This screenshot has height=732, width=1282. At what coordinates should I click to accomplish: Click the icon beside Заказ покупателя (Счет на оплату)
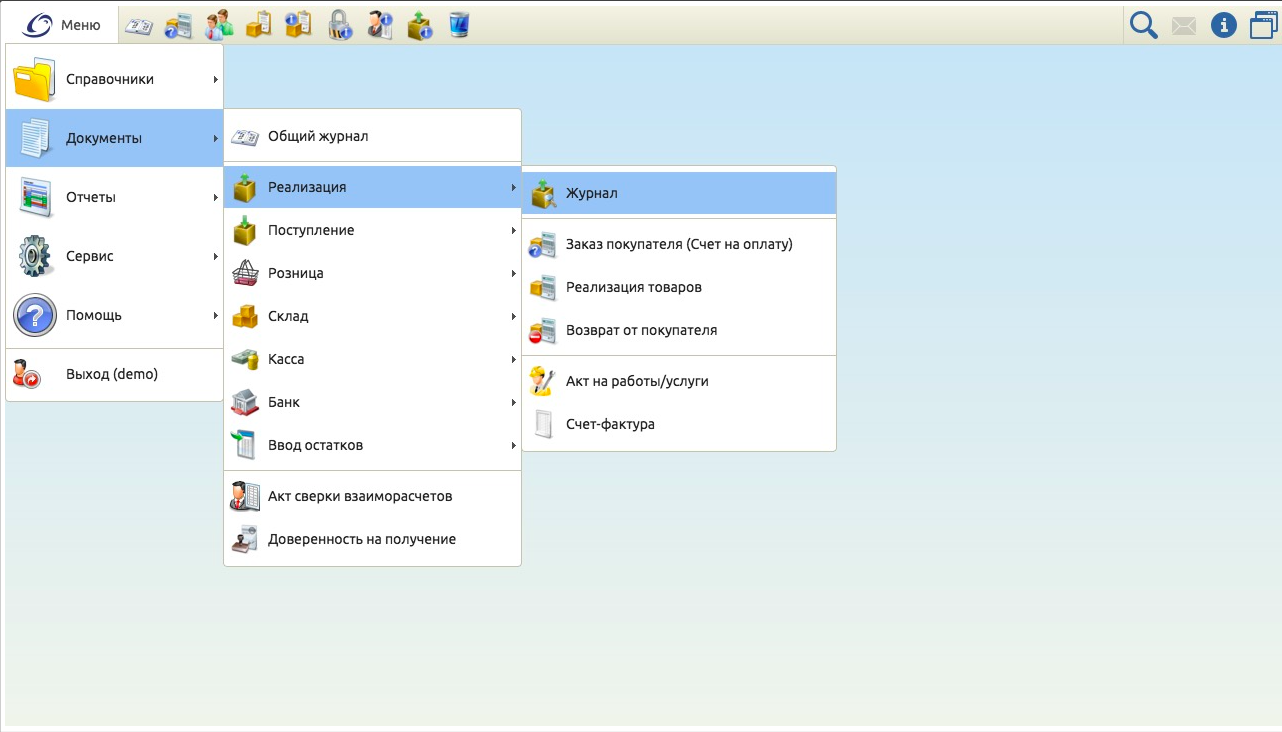click(543, 244)
